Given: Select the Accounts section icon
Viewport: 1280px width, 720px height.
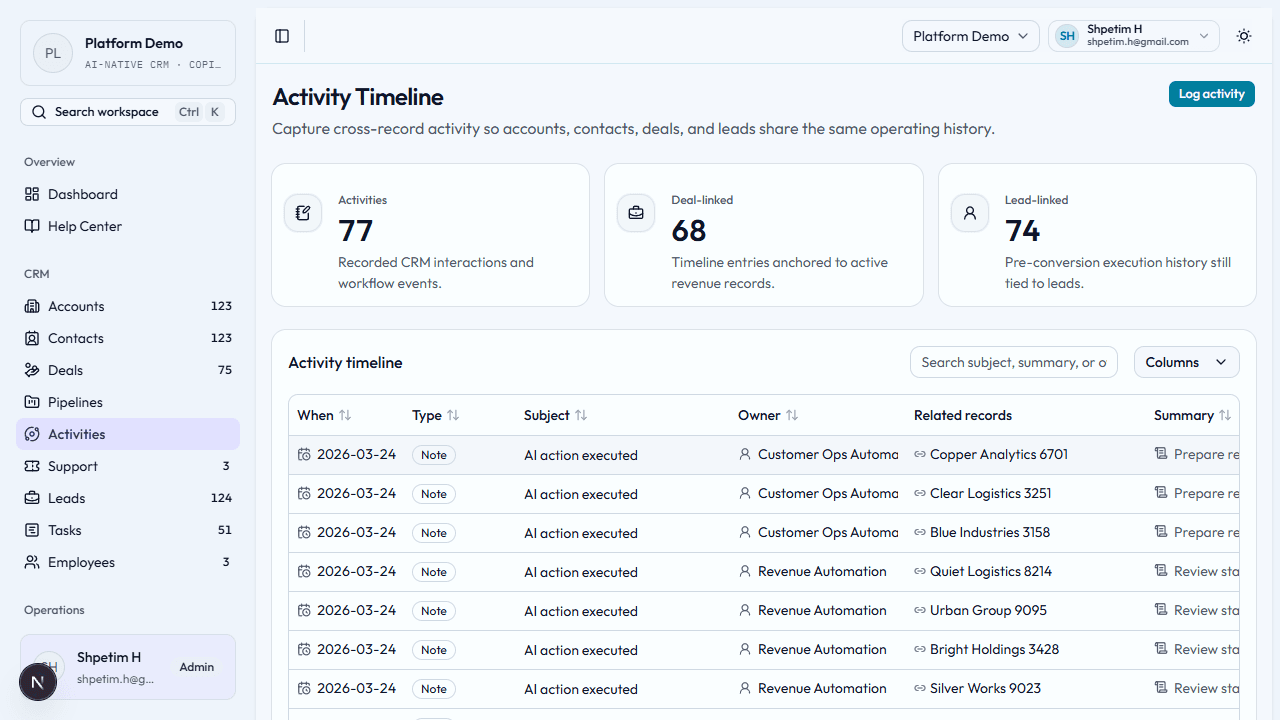Looking at the screenshot, I should (33, 306).
